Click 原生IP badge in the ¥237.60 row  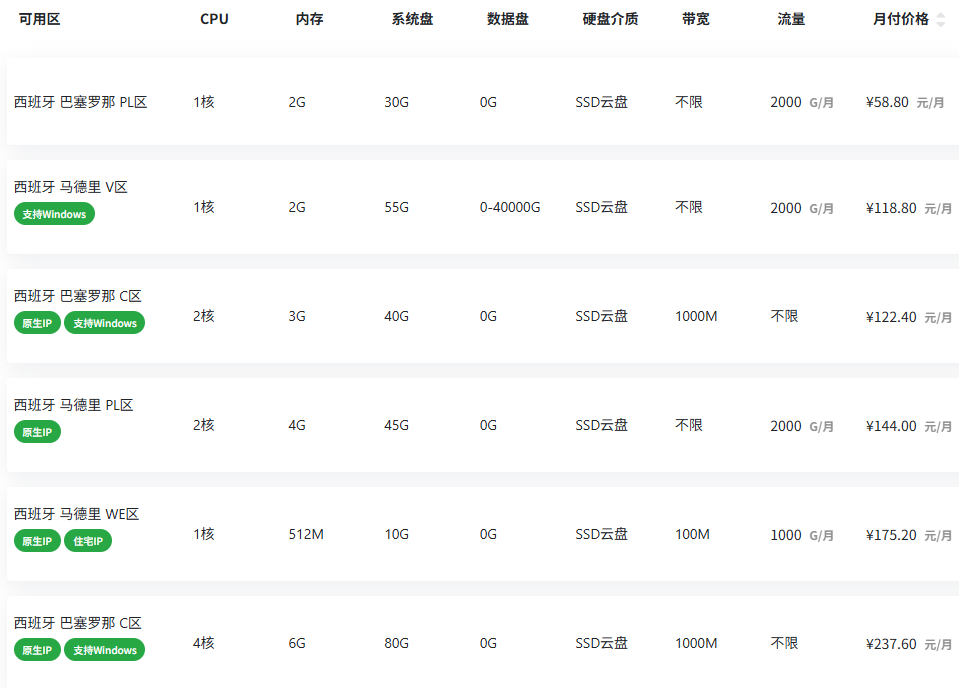pyautogui.click(x=37, y=650)
